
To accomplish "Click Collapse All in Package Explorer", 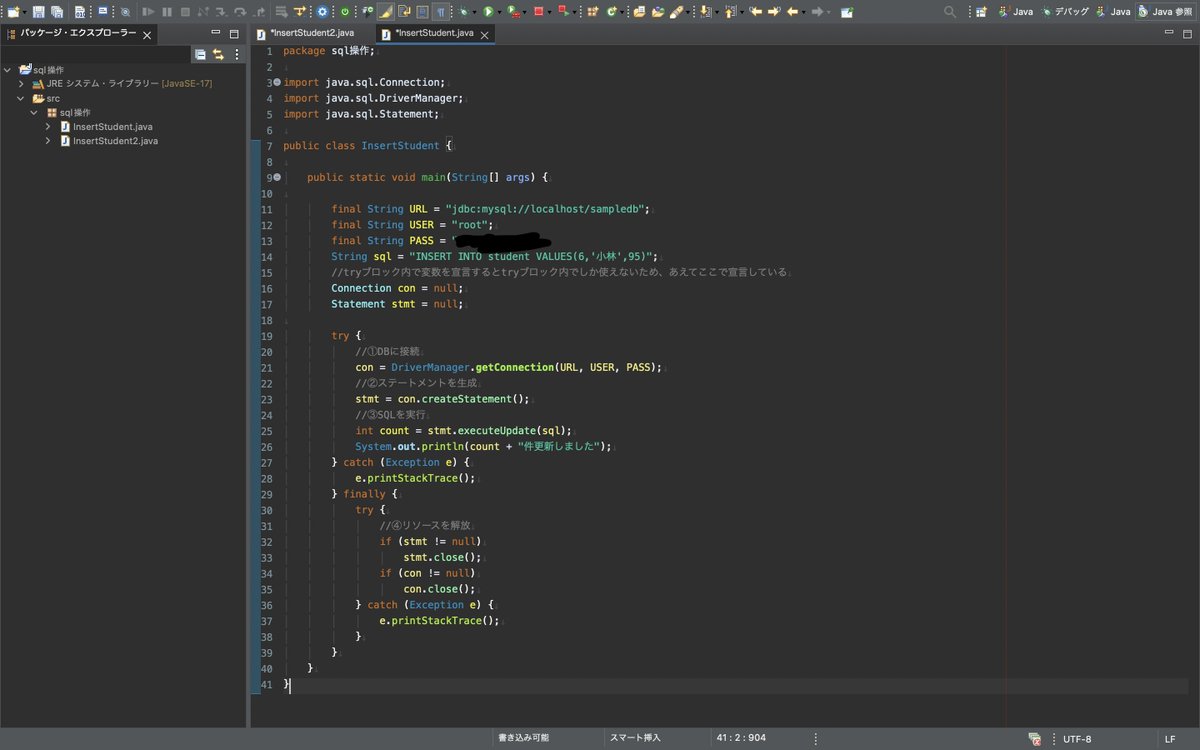I will point(200,54).
